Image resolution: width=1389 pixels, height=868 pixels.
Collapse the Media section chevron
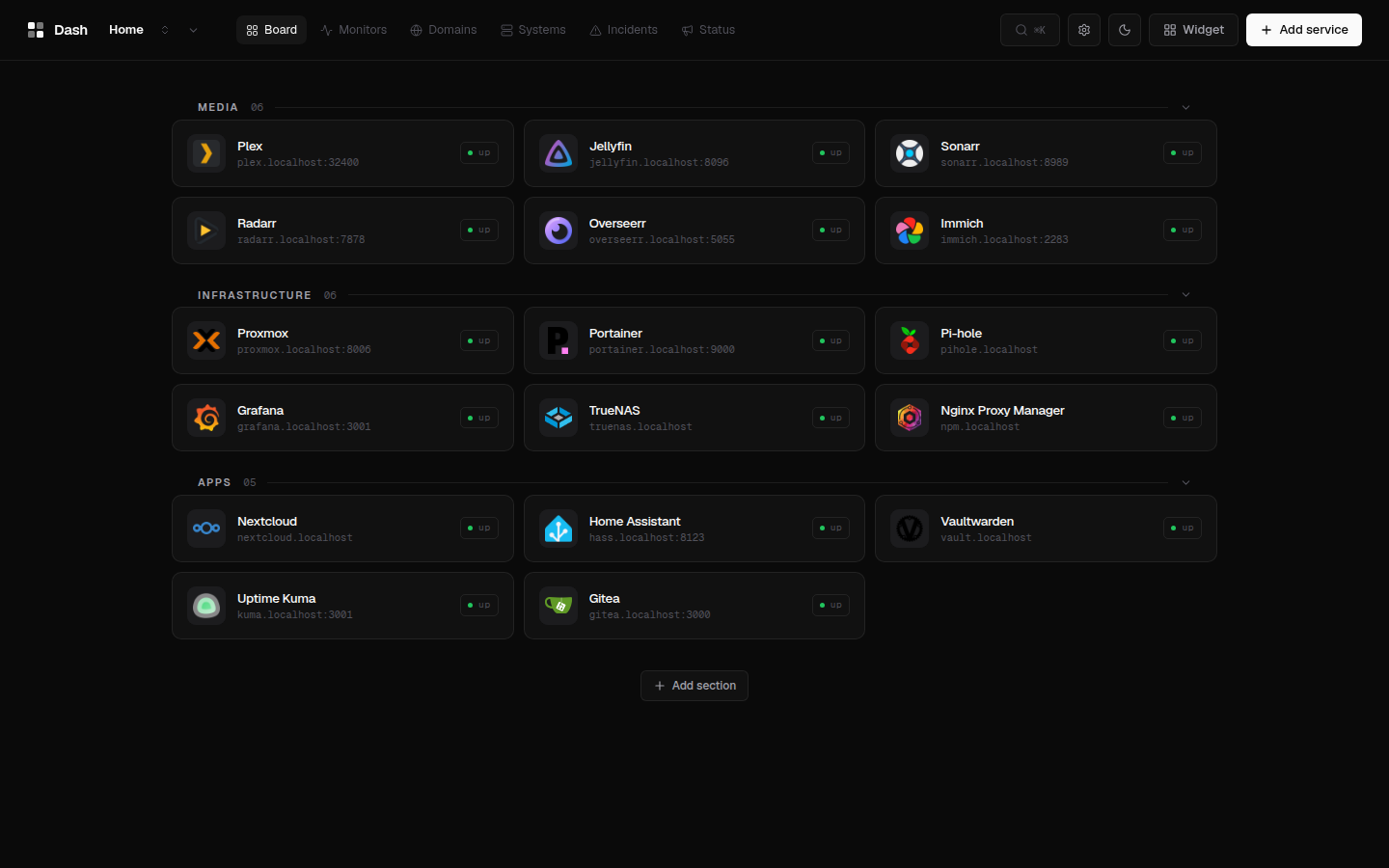point(1185,107)
